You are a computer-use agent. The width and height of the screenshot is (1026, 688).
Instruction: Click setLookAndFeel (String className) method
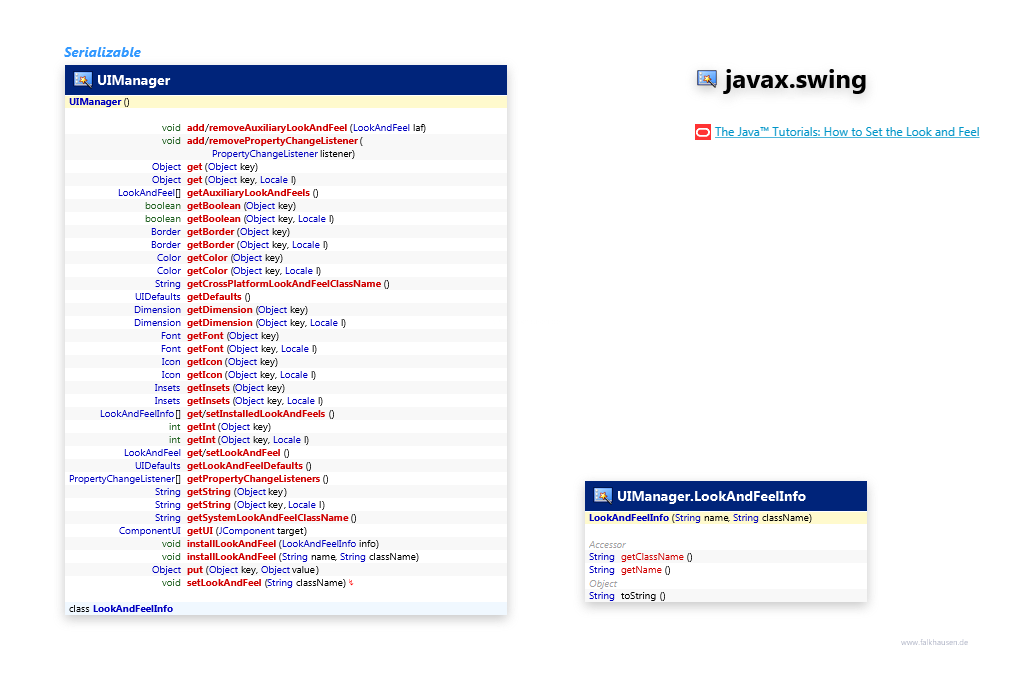click(266, 583)
